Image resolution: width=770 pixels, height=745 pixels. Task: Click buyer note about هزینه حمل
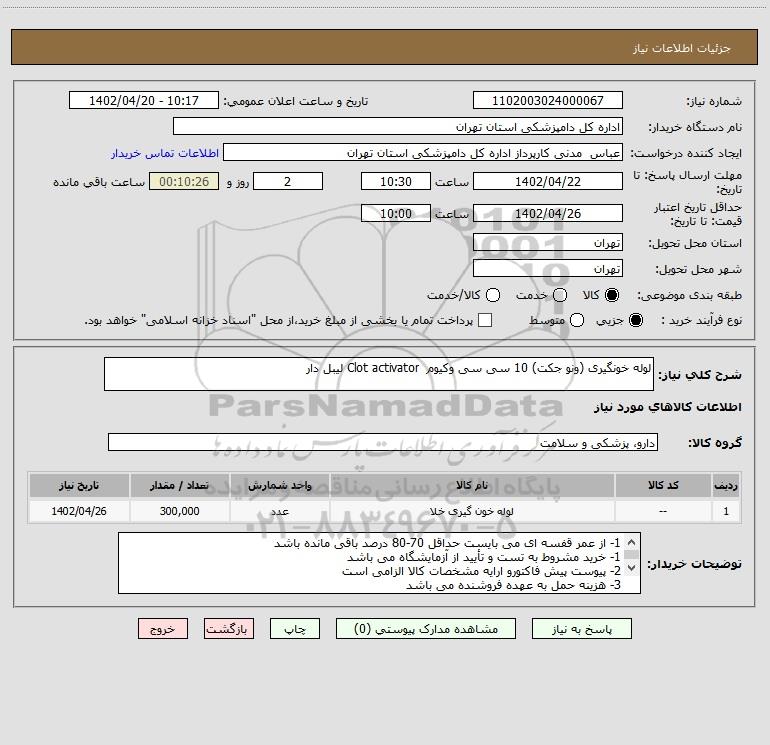tap(514, 585)
